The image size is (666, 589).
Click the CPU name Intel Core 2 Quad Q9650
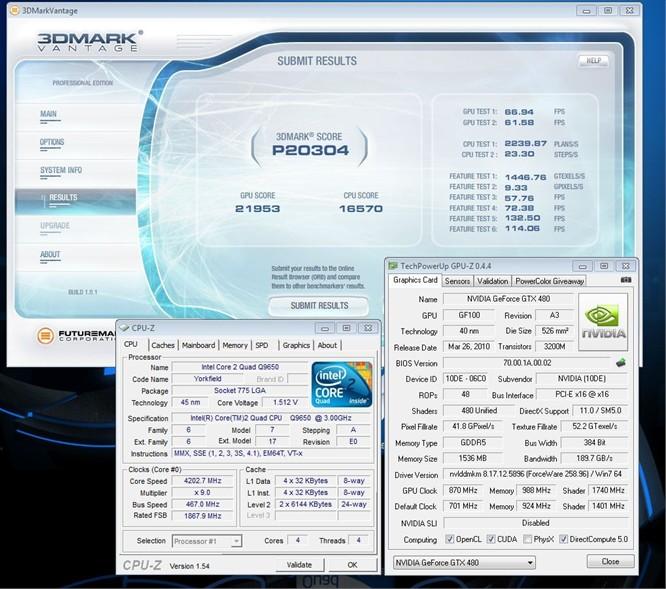coord(240,367)
